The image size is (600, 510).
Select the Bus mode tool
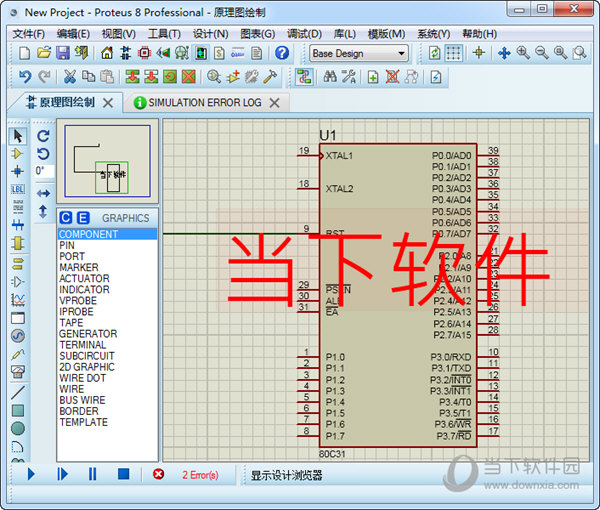[18, 225]
